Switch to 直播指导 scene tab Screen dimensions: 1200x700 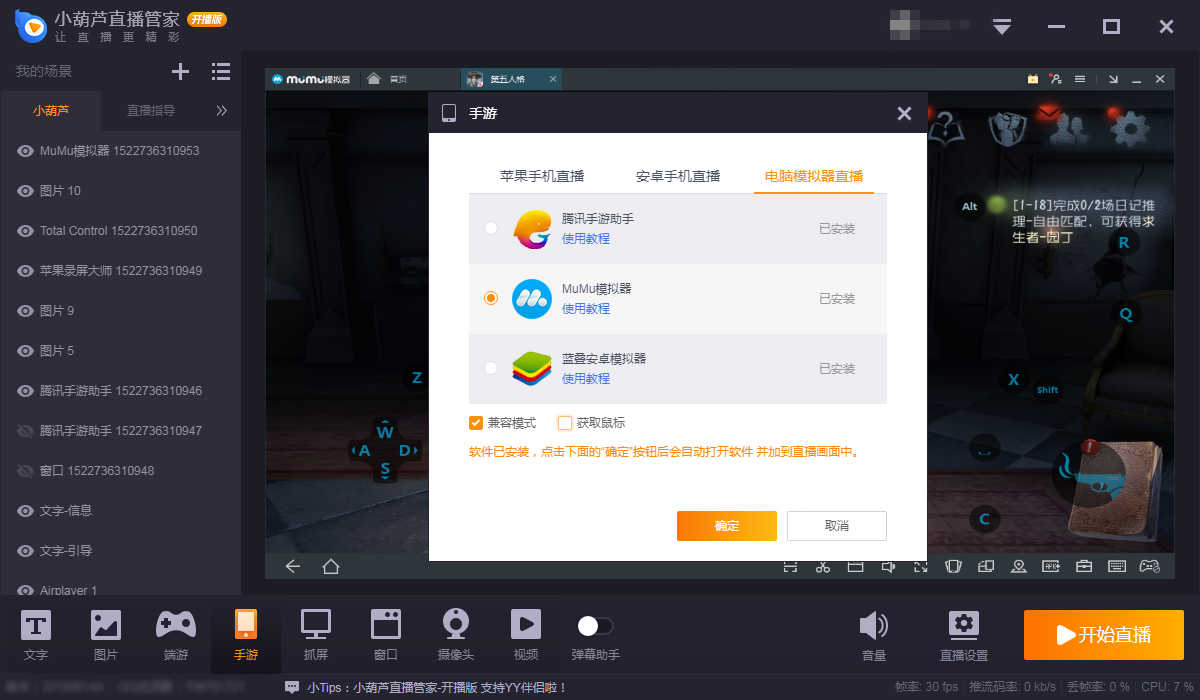[151, 111]
